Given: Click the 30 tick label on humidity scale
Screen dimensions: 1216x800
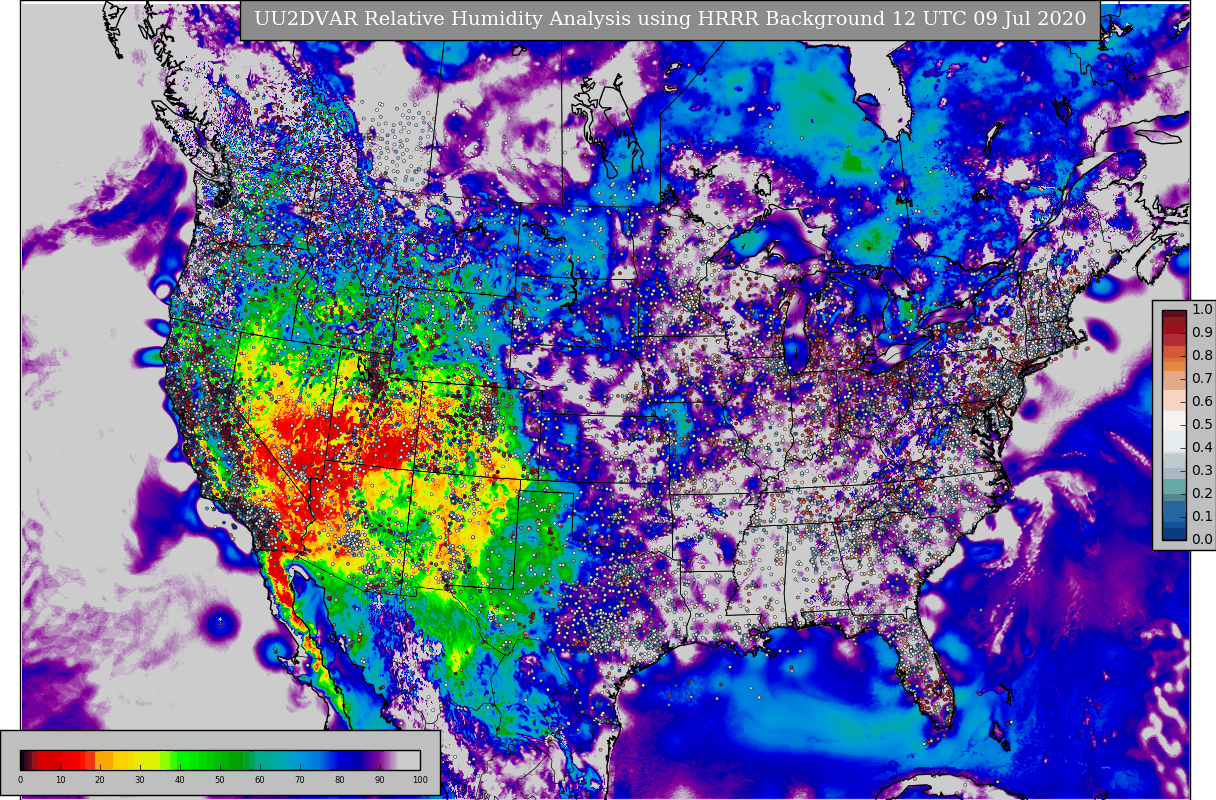Looking at the screenshot, I should click(140, 780).
